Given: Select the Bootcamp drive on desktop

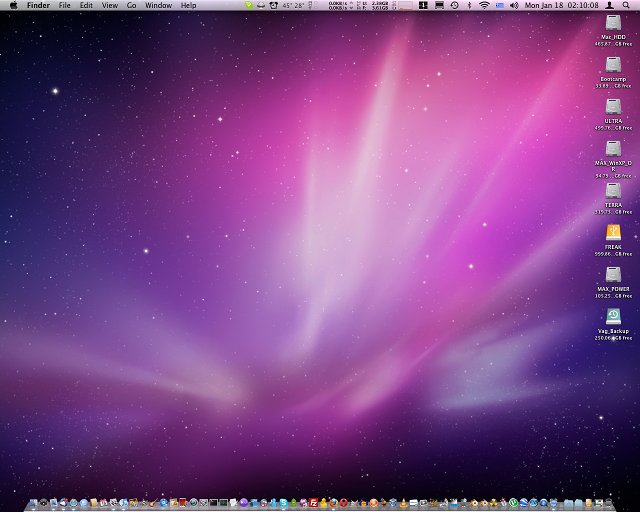Looking at the screenshot, I should click(x=613, y=65).
